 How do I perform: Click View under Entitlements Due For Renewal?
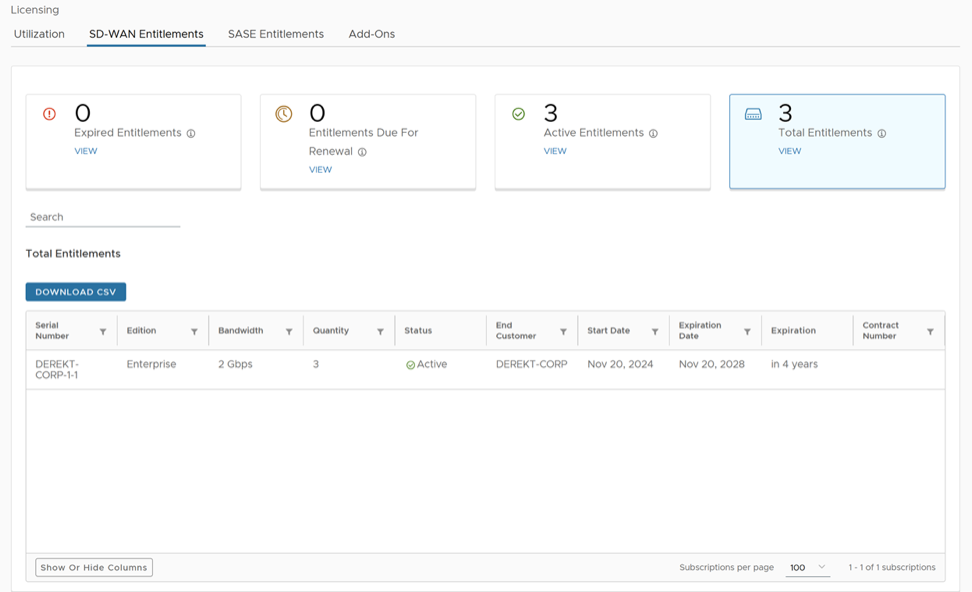(x=320, y=170)
